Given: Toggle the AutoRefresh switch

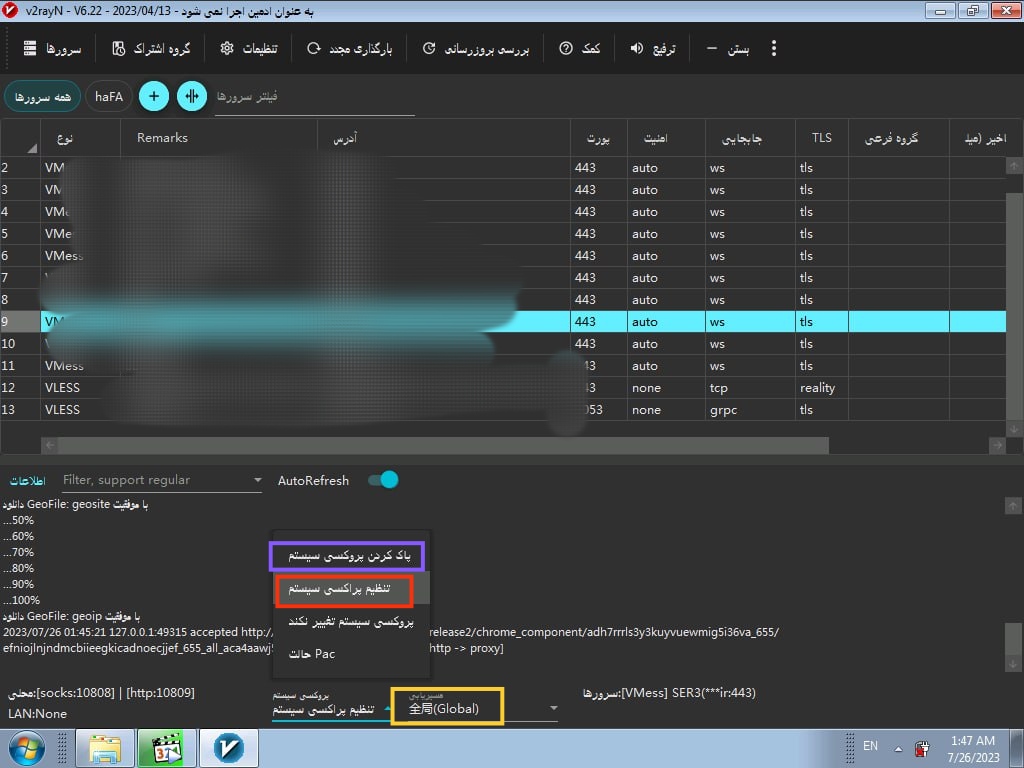Looking at the screenshot, I should pos(383,480).
